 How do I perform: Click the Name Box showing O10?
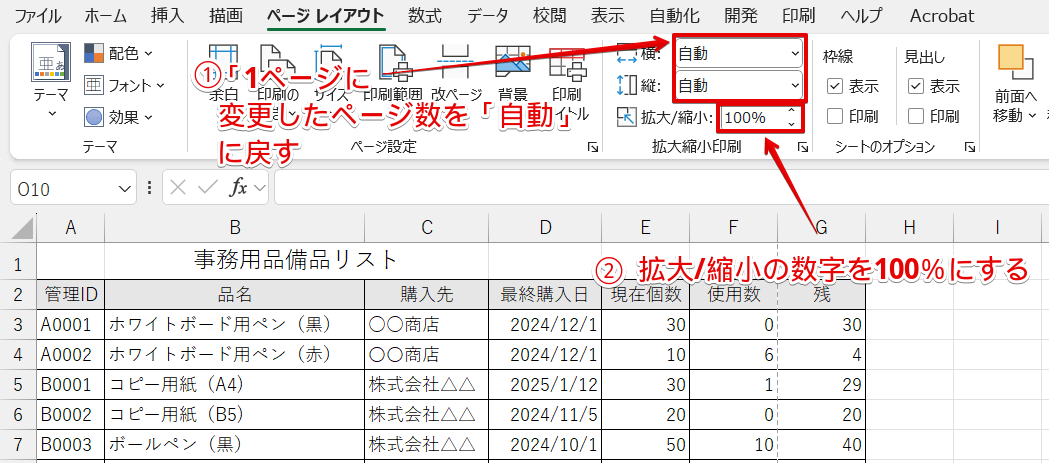pos(64,189)
